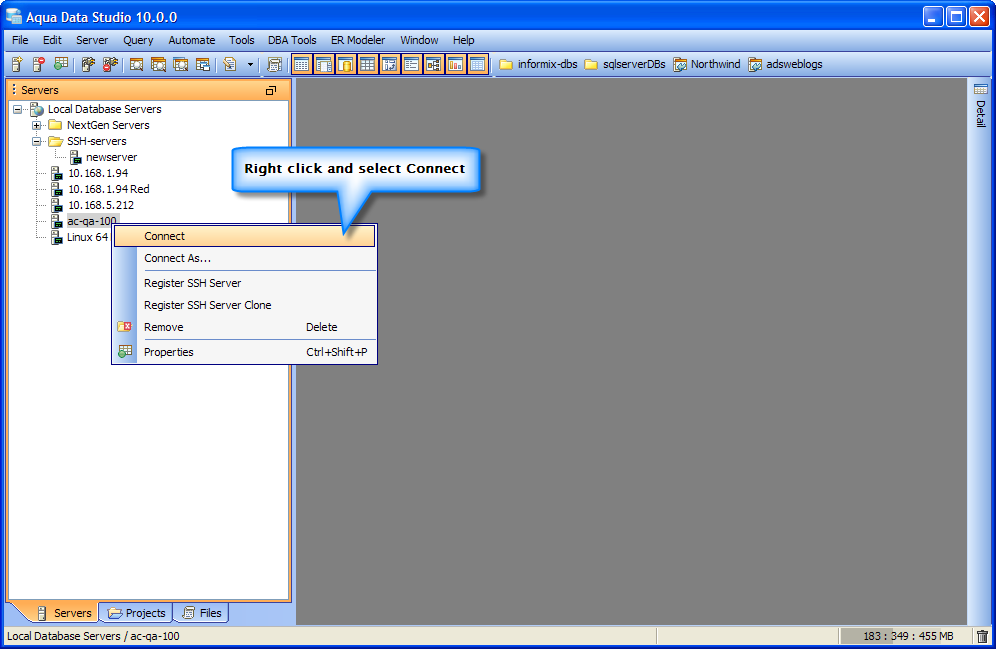Screen dimensions: 996x649
Task: Open the Server menu
Action: tap(92, 40)
